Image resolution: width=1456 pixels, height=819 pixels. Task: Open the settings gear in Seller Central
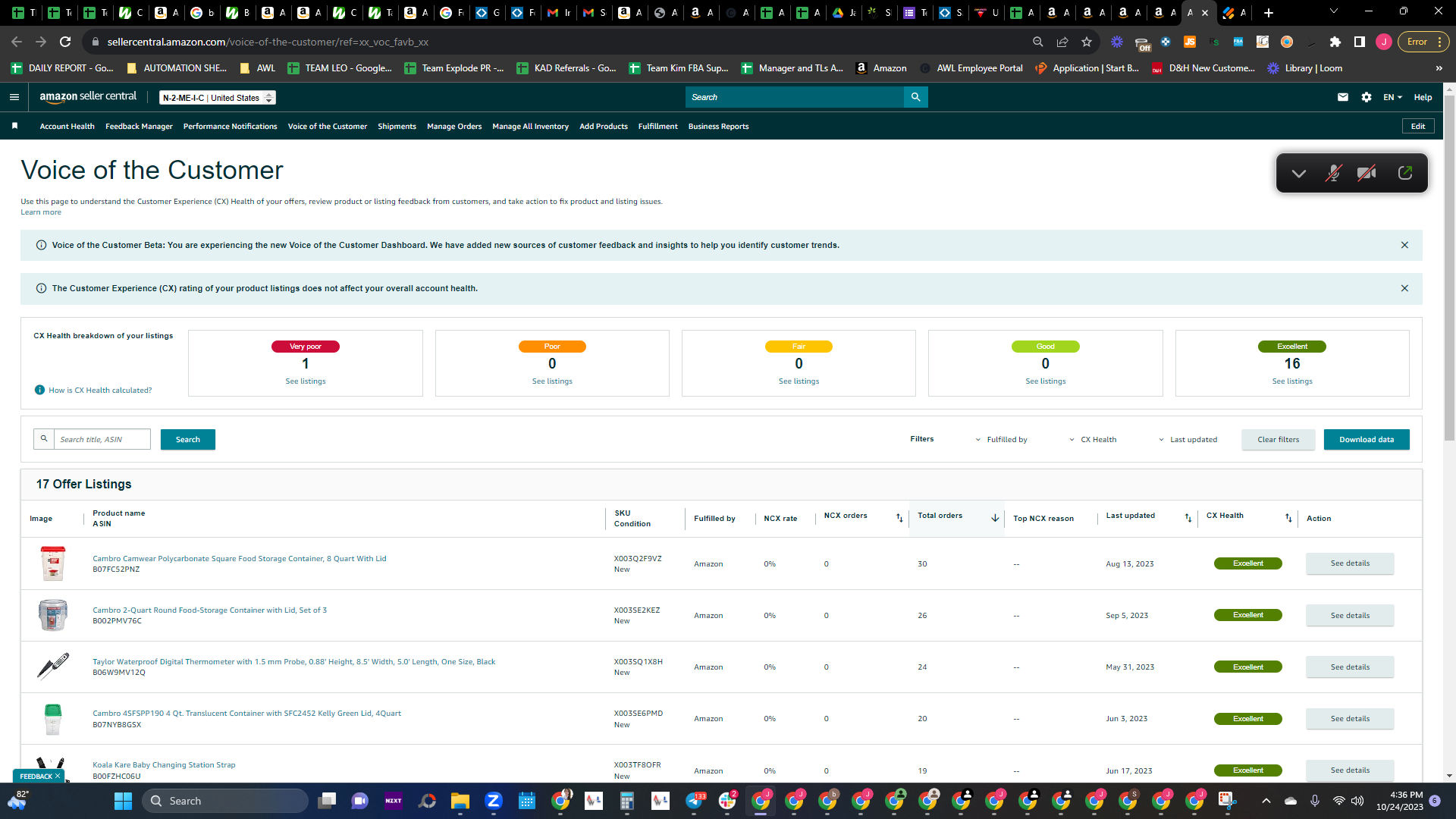[1366, 97]
